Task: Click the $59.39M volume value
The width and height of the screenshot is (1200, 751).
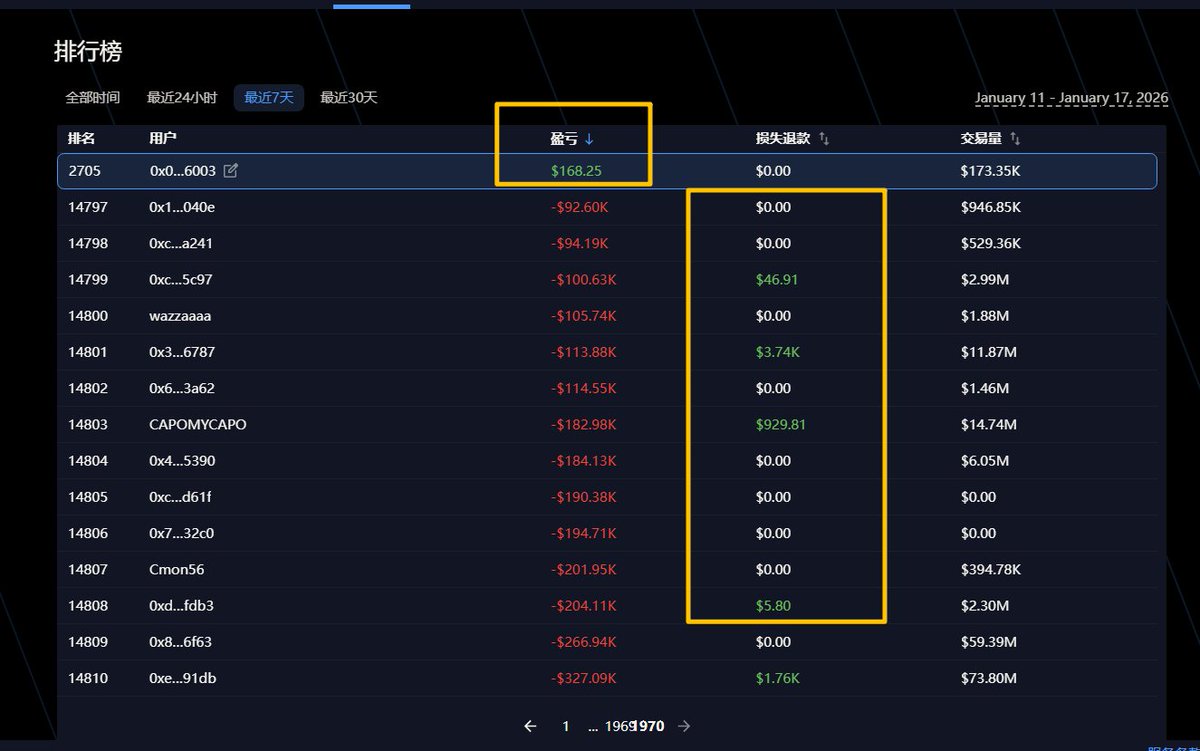Action: [x=989, y=642]
